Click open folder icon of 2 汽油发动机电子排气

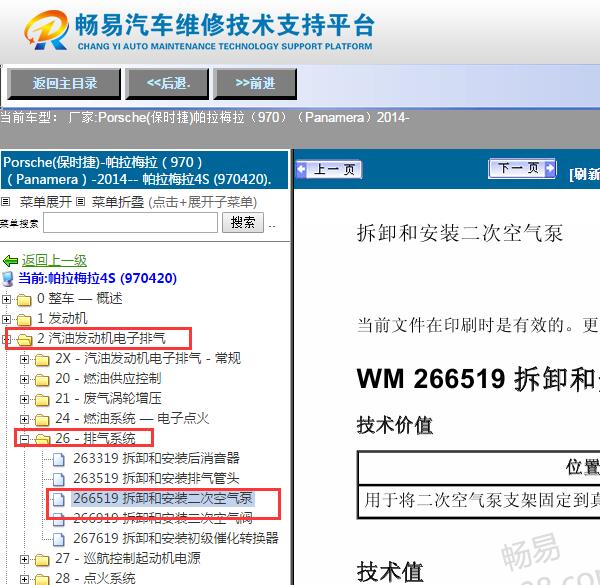(24, 339)
